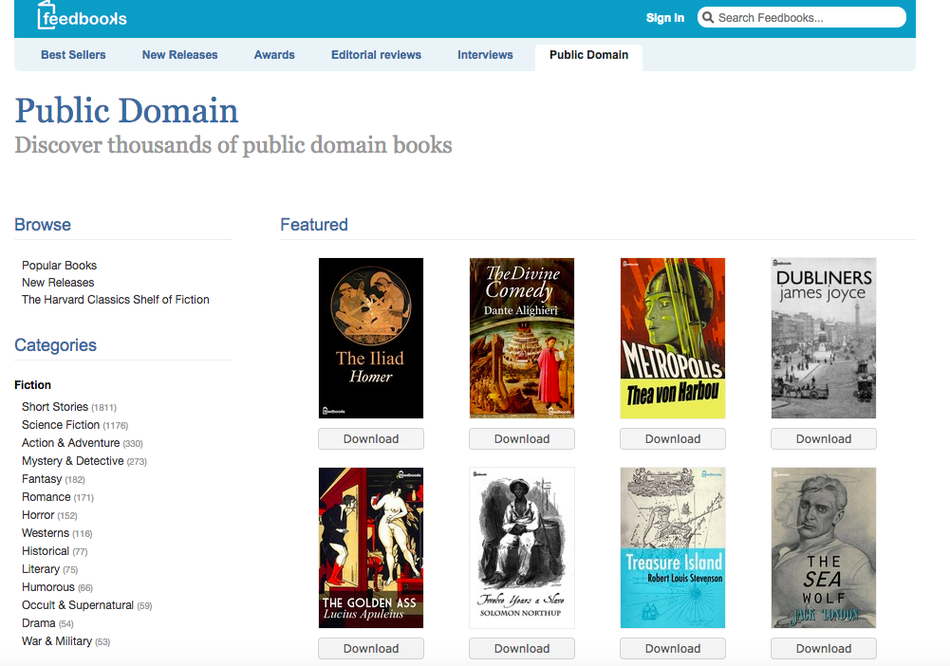Focus the Search Feedbooks field
Screen dimensions: 950x666
(x=802, y=18)
